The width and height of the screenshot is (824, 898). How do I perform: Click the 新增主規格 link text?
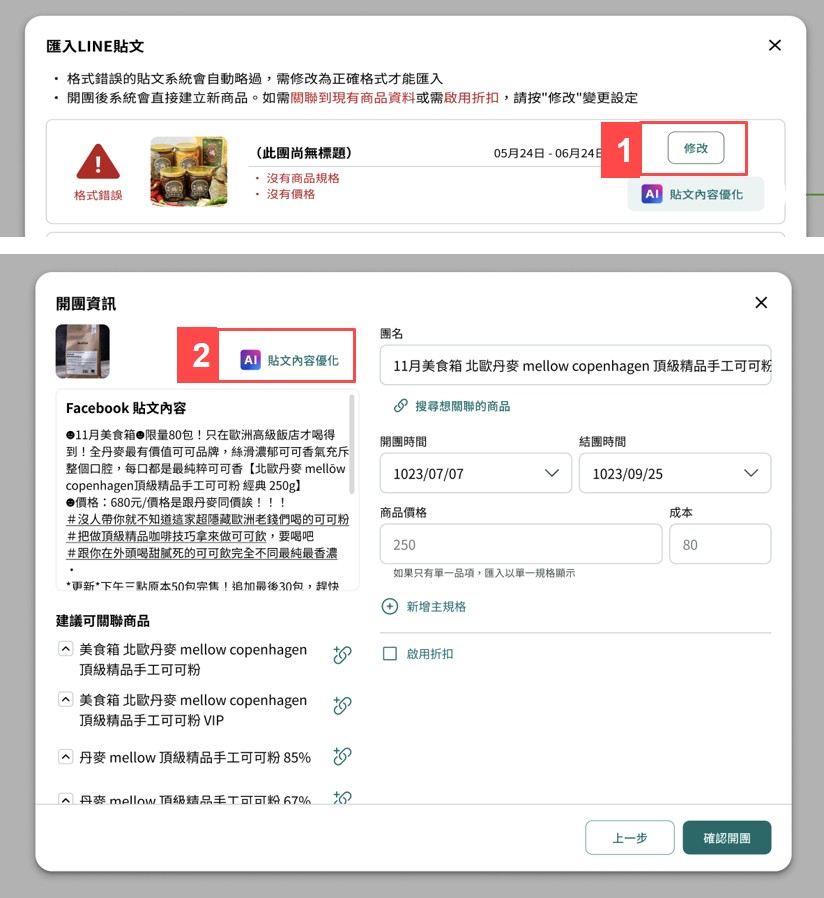click(436, 606)
